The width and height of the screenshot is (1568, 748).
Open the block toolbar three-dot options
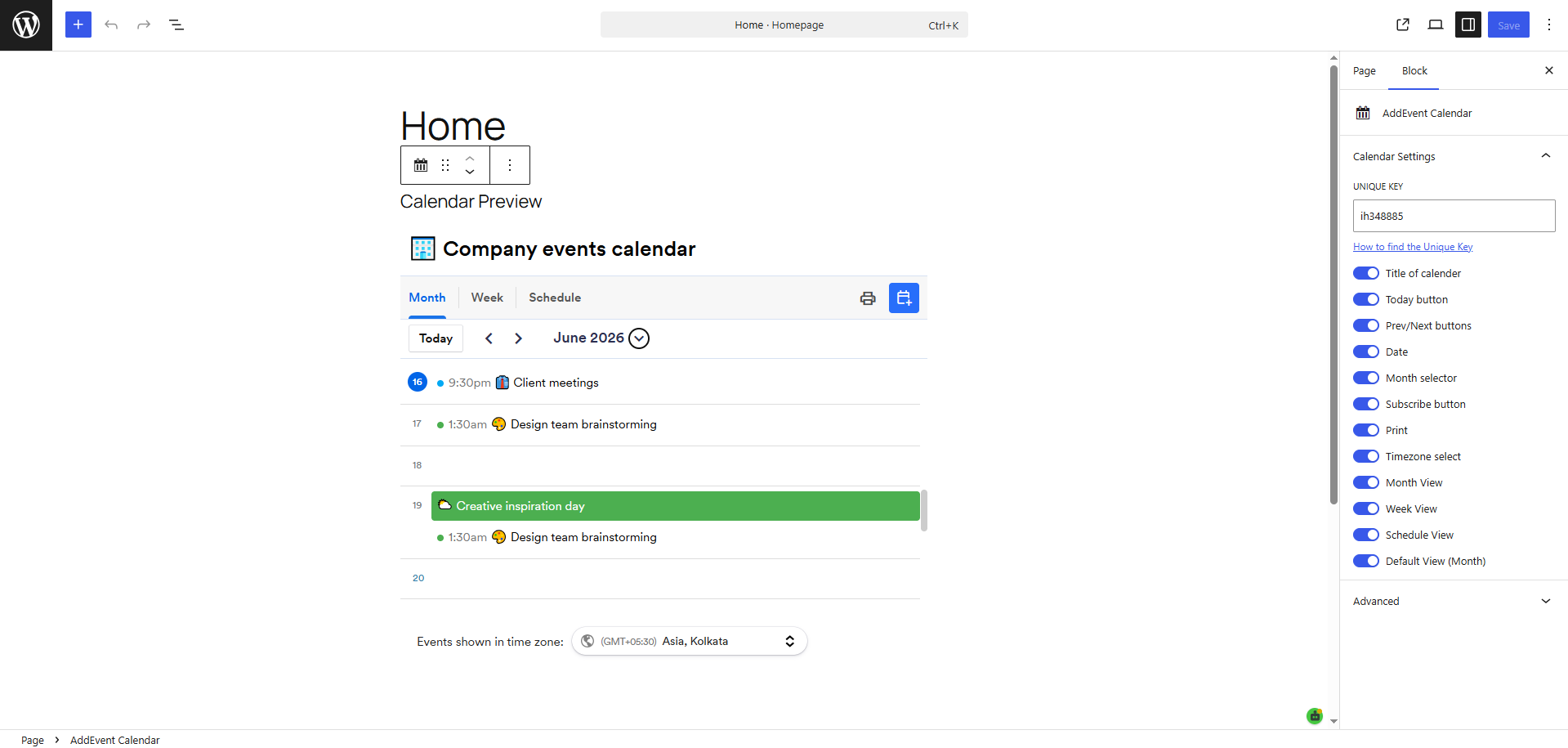tap(510, 165)
